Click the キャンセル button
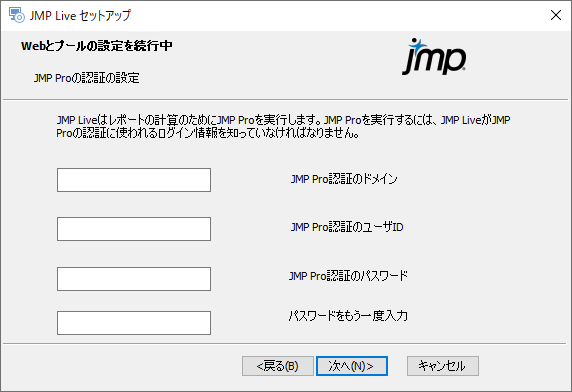The height and width of the screenshot is (392, 572). click(443, 366)
